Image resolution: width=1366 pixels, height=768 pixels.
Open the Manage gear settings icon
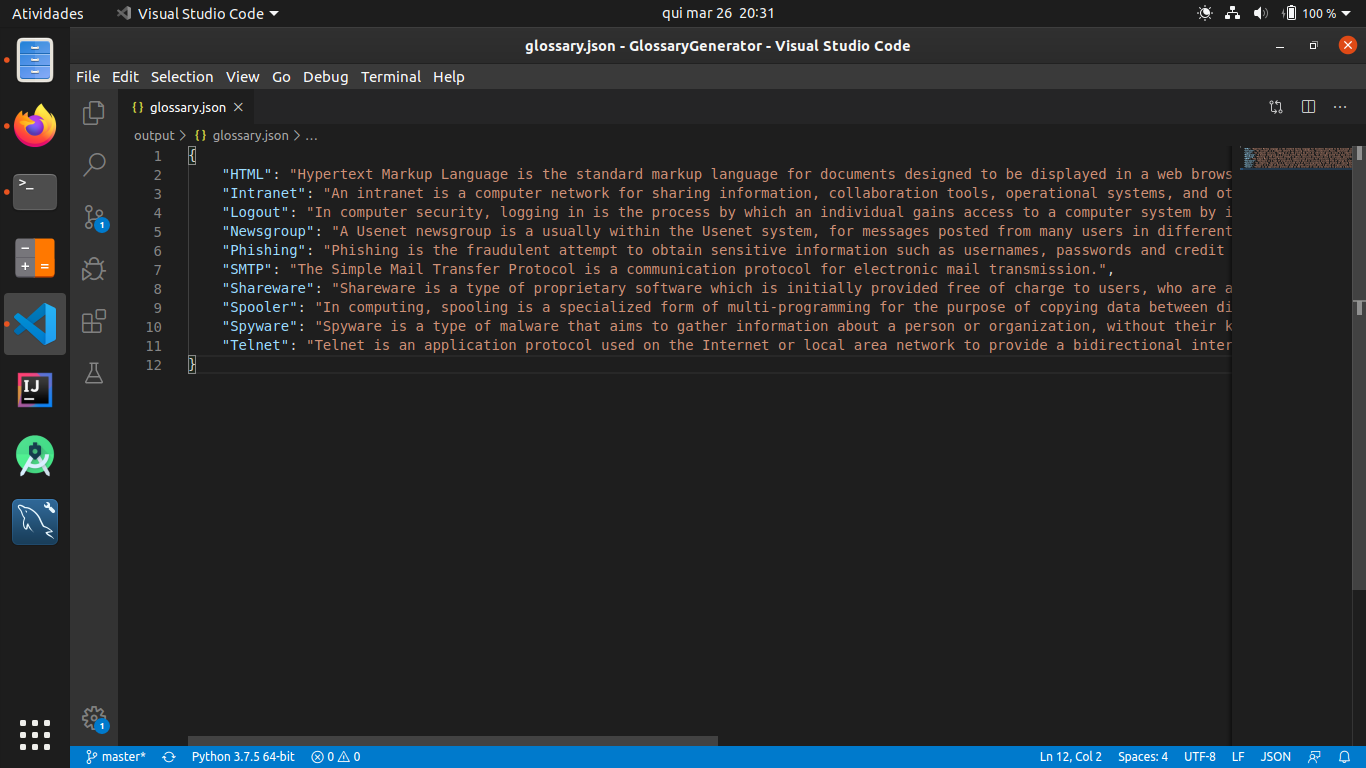(94, 718)
